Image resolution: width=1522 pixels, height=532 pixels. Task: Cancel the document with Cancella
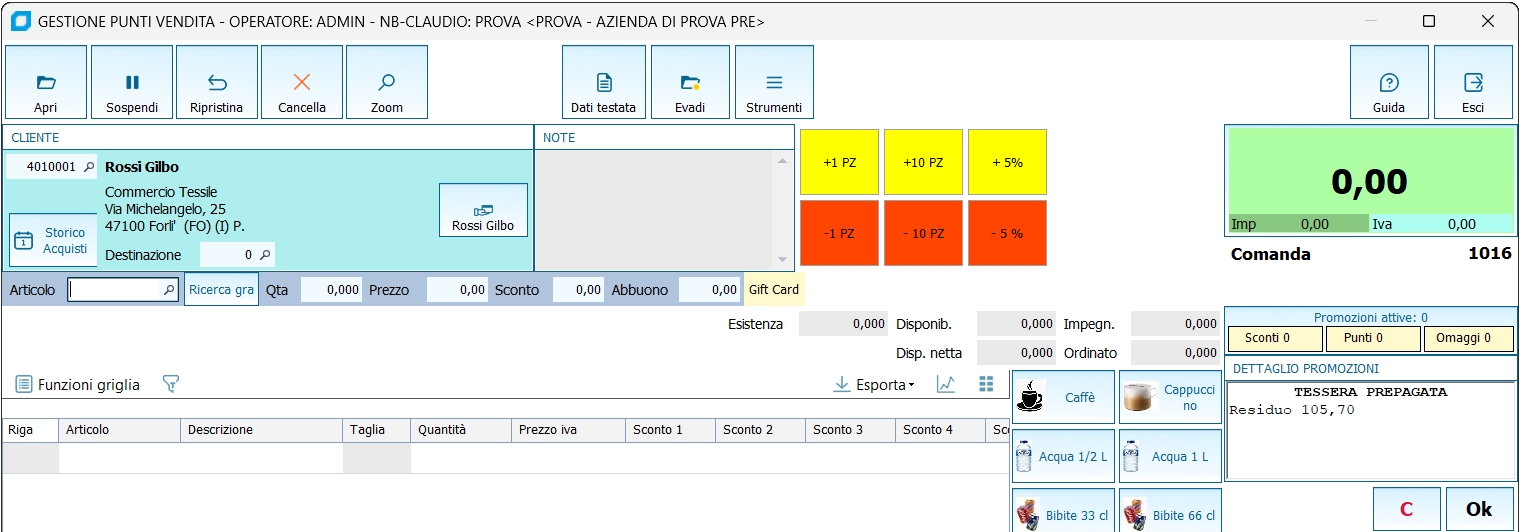tap(302, 82)
